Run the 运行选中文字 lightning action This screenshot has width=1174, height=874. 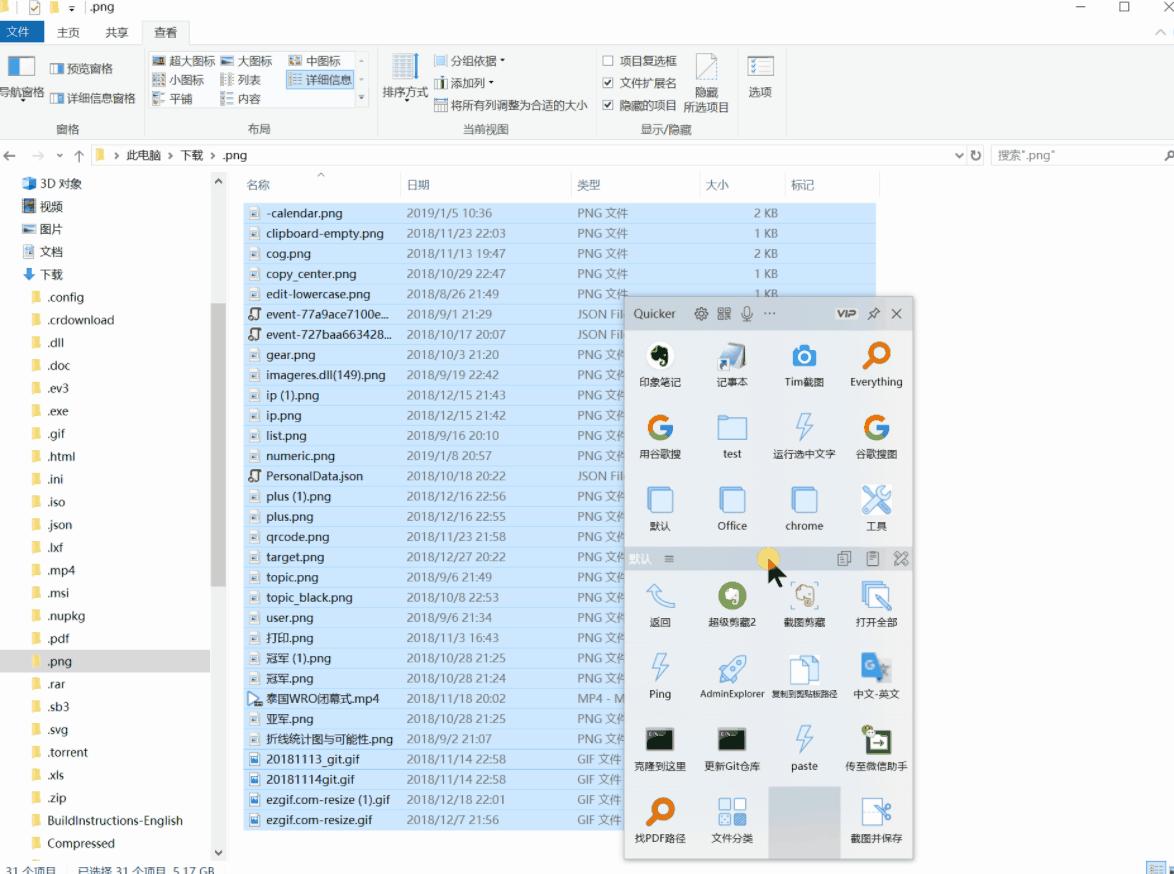tap(803, 436)
